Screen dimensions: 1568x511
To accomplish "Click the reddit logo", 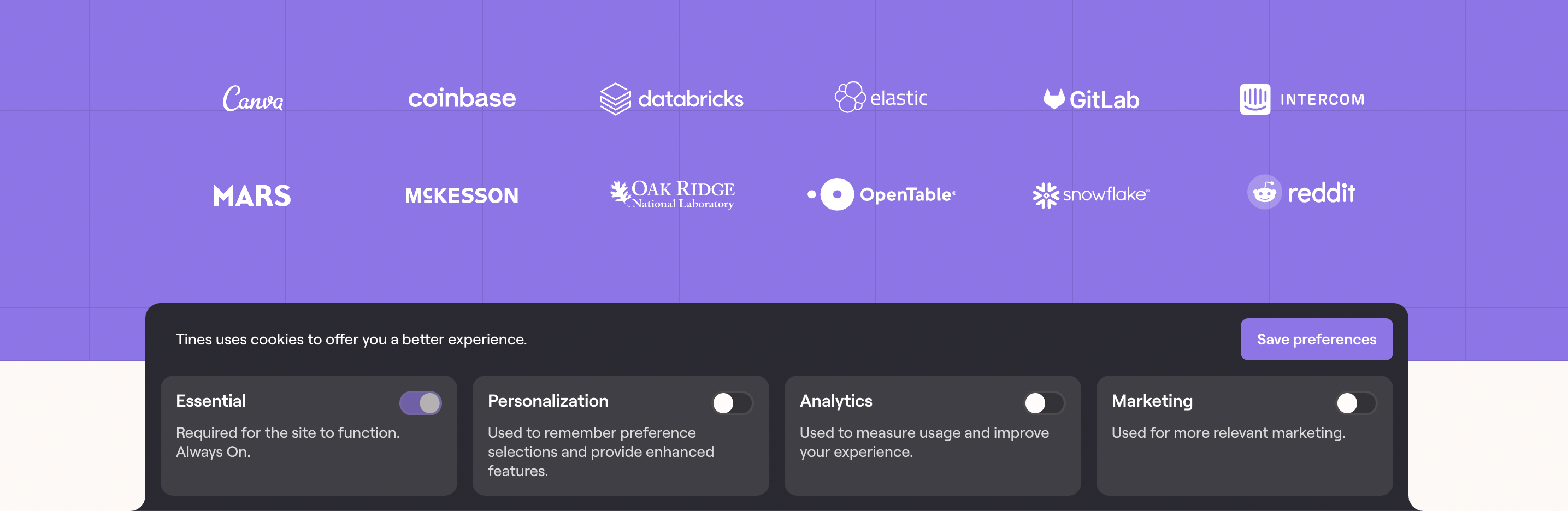I will point(1301,193).
